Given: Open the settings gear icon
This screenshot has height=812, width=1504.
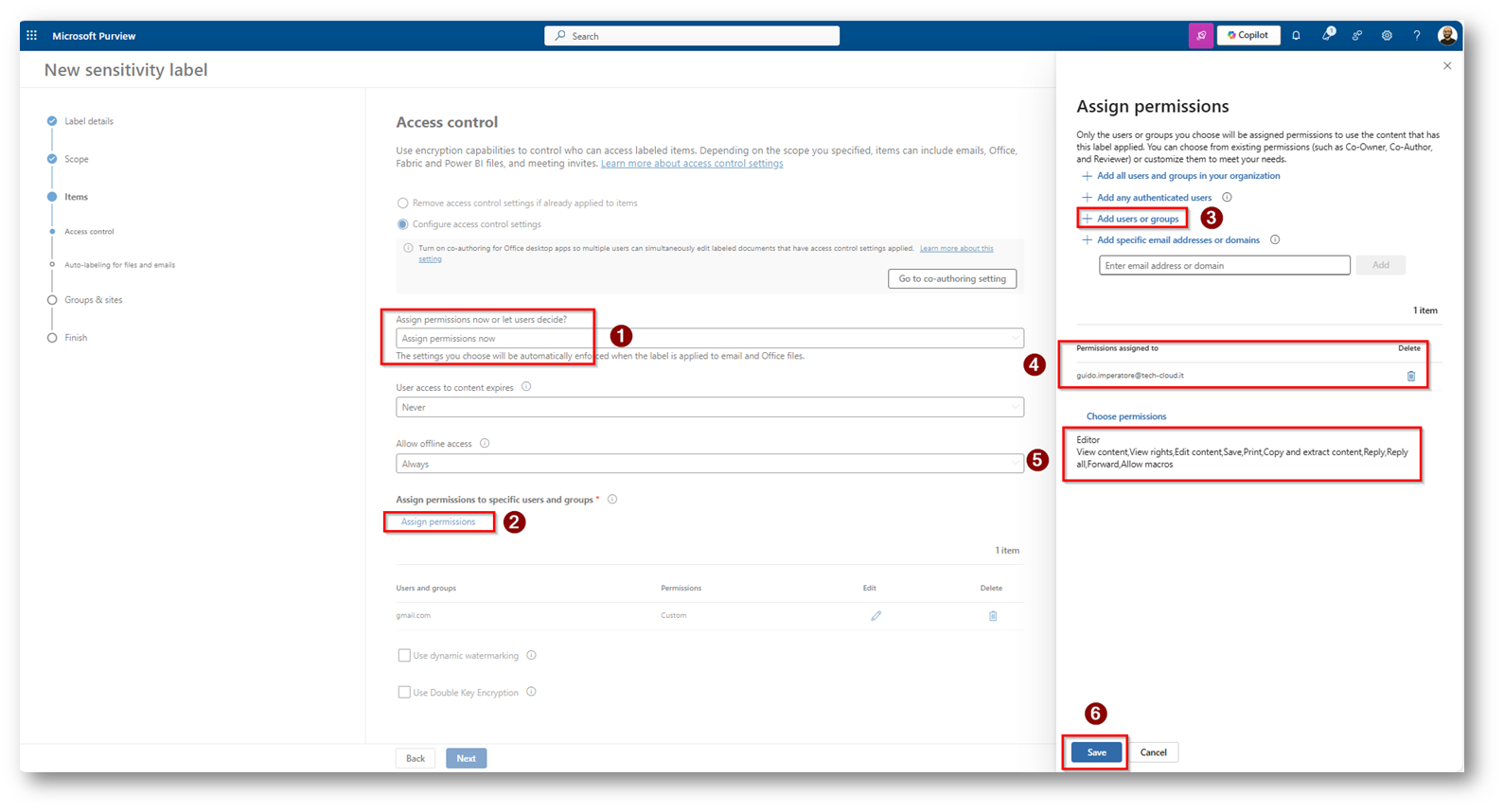Looking at the screenshot, I should click(1387, 36).
